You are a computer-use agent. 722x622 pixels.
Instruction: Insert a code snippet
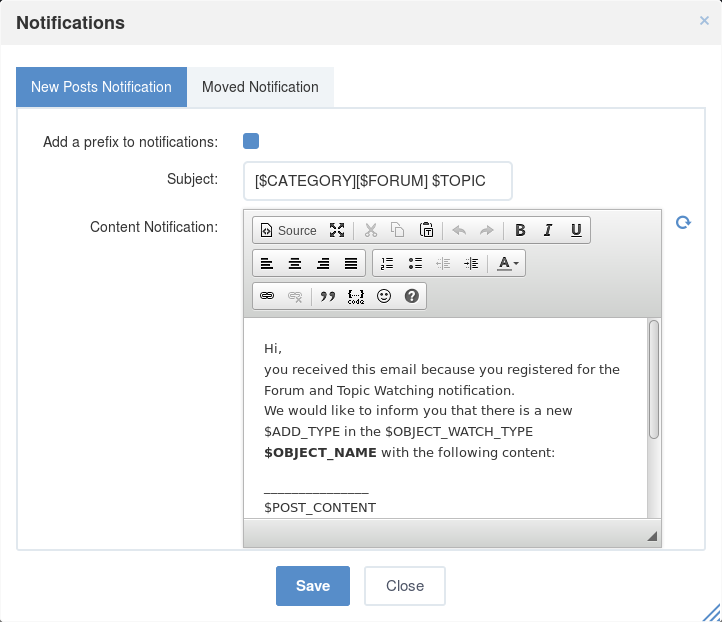point(356,296)
